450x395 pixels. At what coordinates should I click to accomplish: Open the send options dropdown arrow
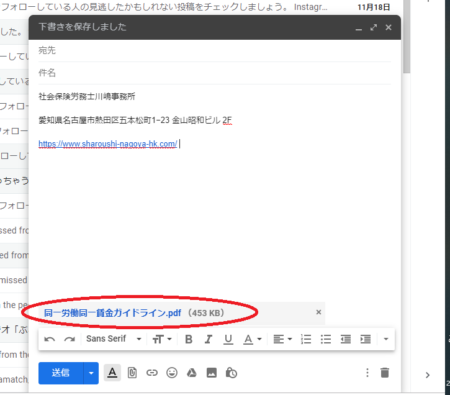(91, 373)
